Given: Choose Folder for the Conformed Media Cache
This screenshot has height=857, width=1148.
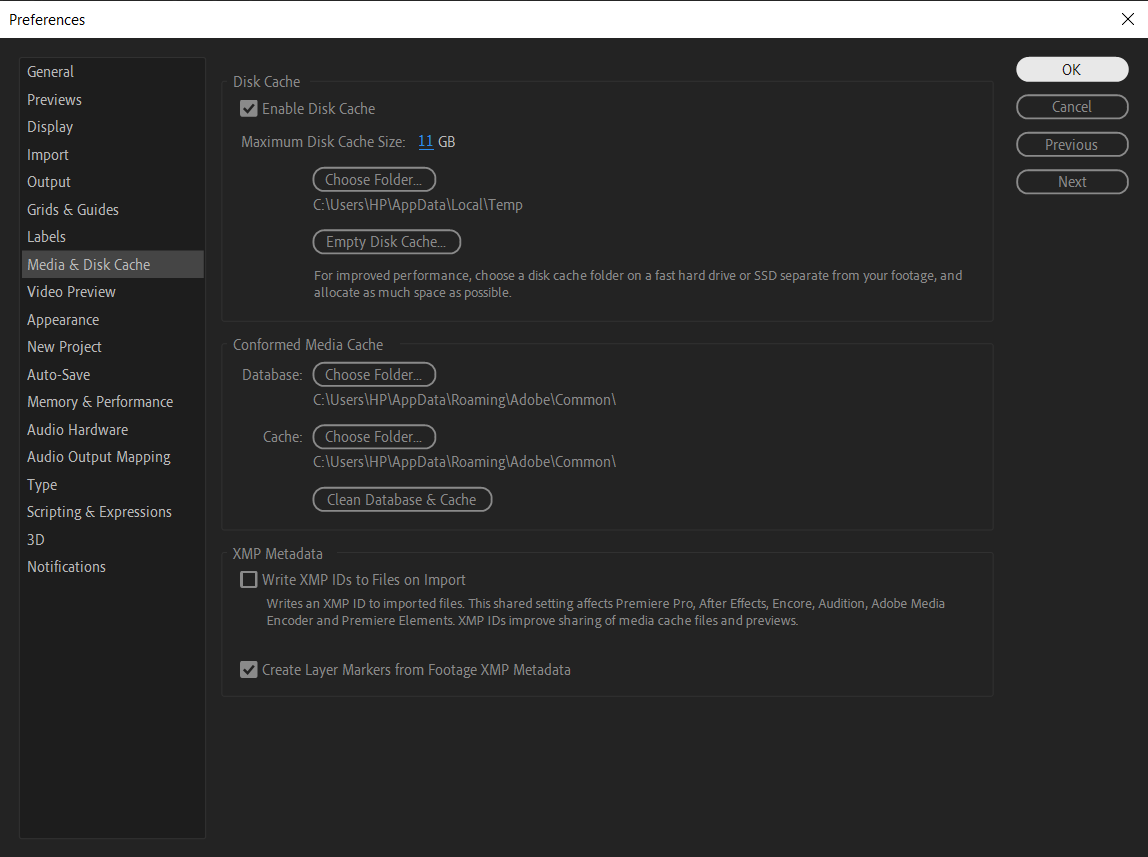Looking at the screenshot, I should tap(374, 437).
